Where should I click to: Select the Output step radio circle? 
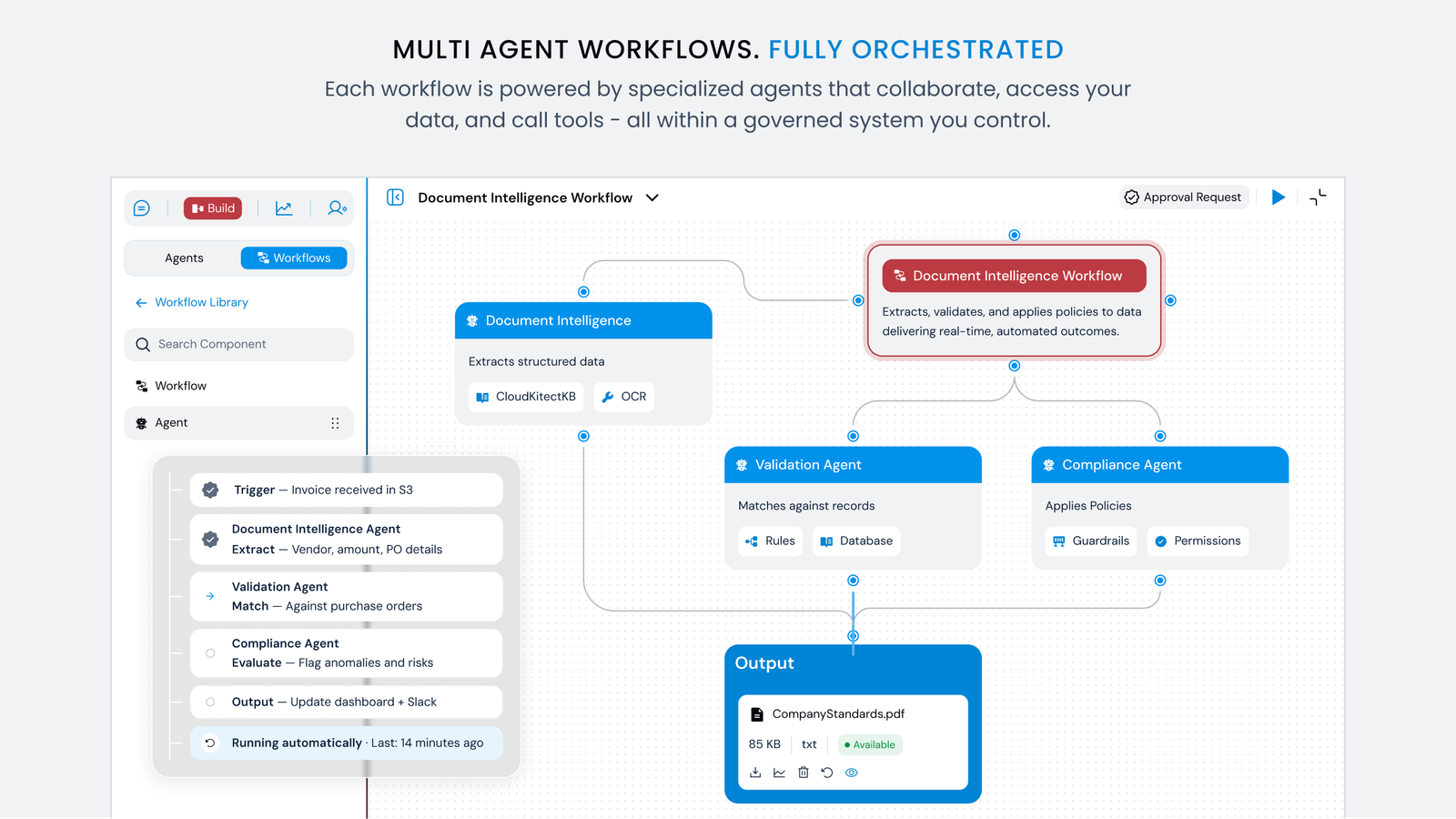(210, 702)
